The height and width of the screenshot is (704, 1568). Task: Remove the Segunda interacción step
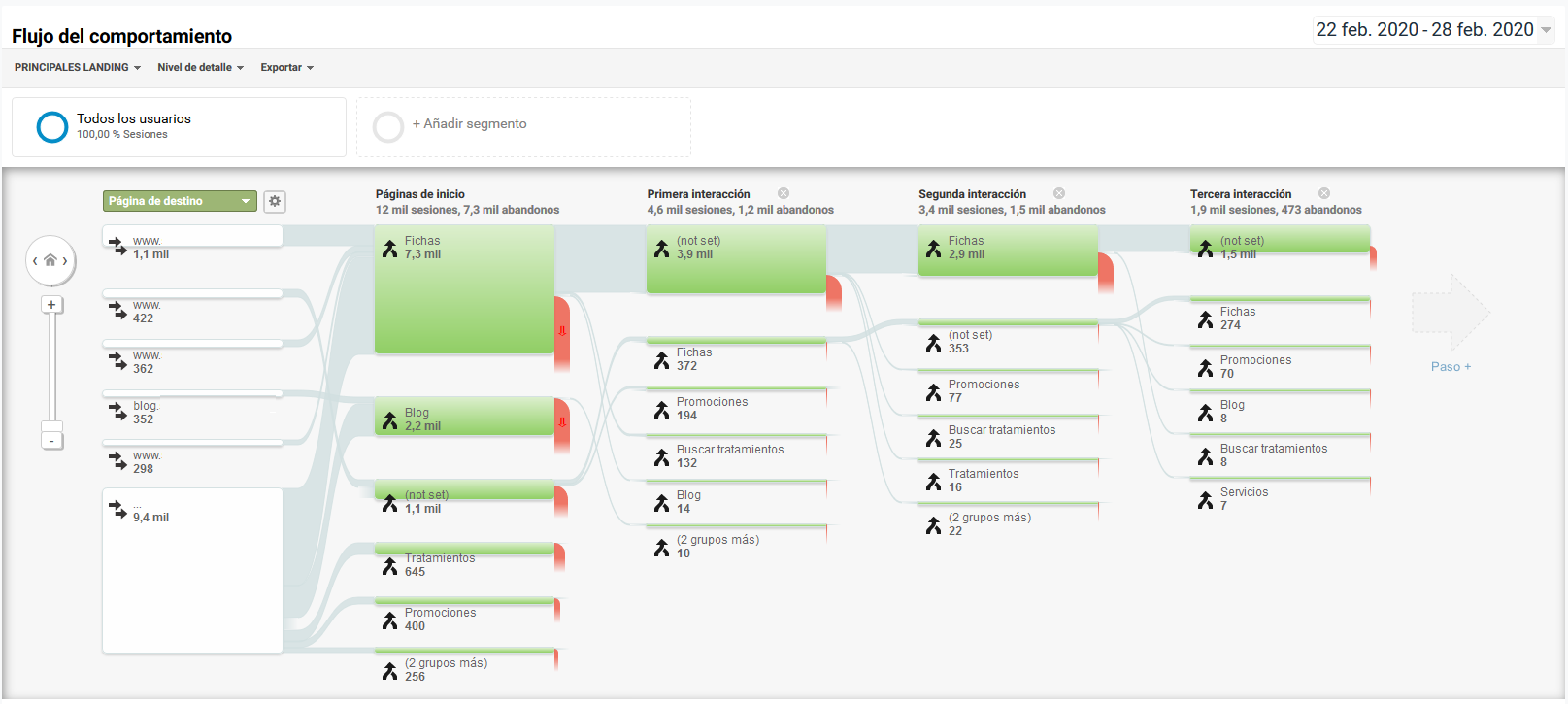[x=1059, y=193]
